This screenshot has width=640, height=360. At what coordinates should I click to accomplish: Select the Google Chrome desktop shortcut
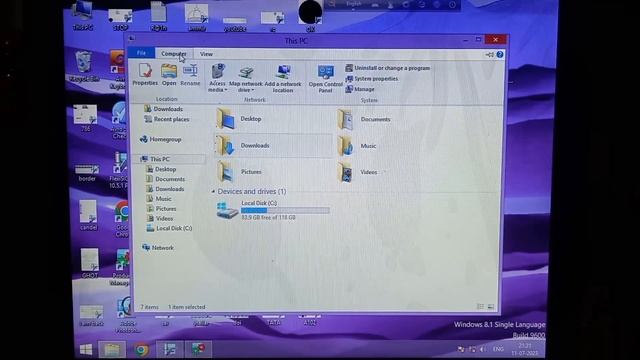[122, 219]
